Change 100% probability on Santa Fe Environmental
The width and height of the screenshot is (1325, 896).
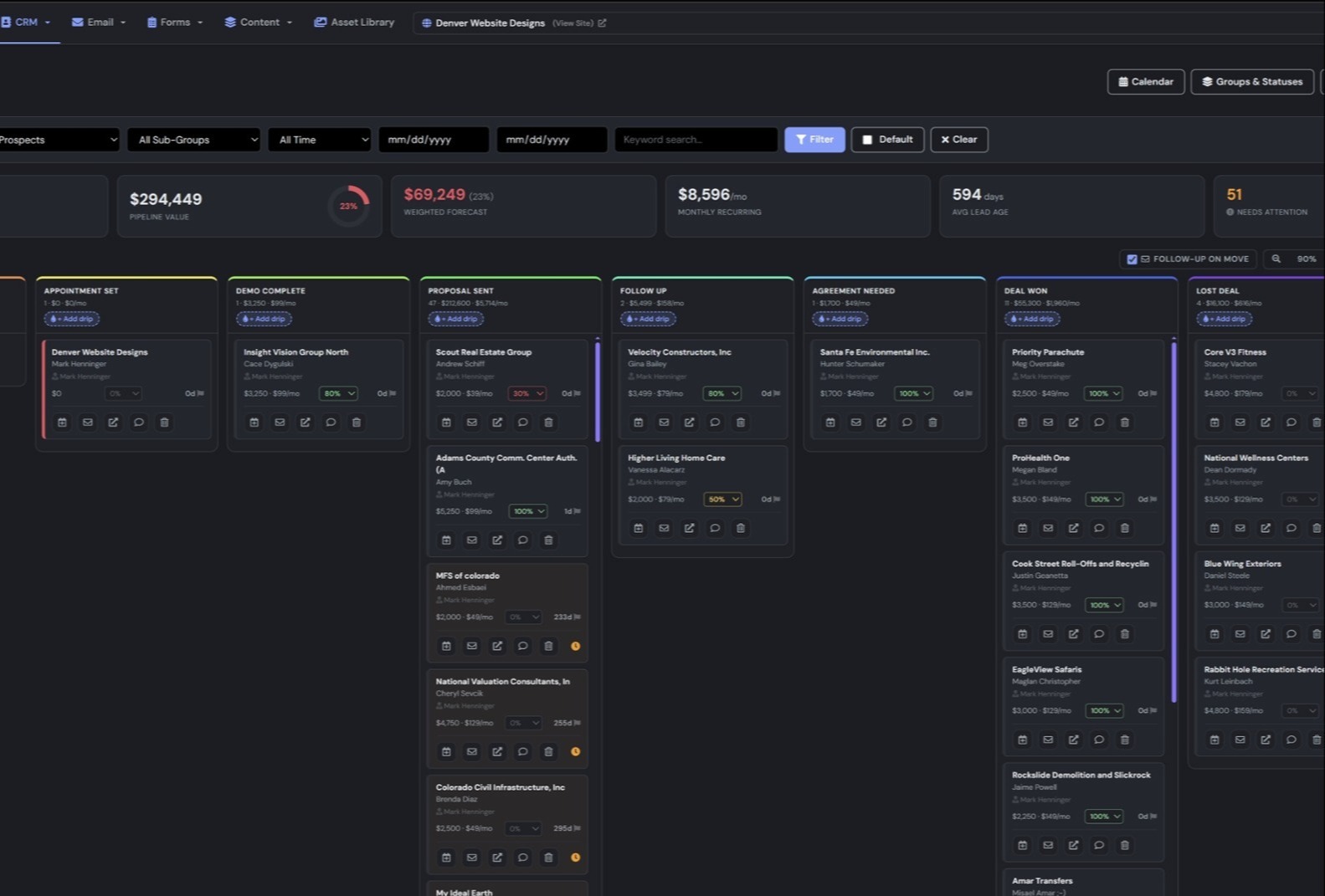914,393
